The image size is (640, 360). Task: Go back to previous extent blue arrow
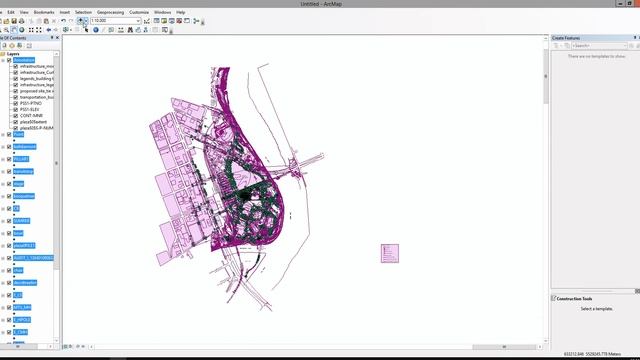(49, 30)
